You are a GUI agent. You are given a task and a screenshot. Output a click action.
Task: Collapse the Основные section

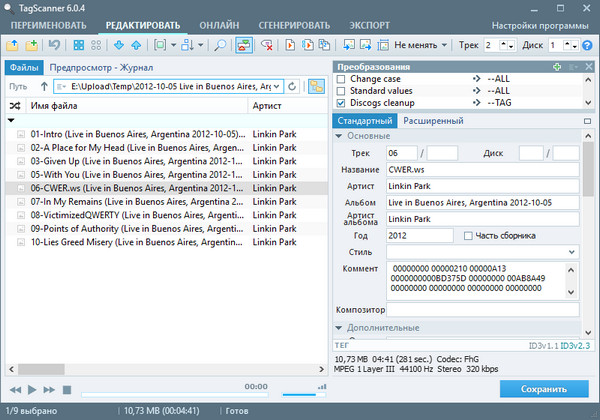338,136
